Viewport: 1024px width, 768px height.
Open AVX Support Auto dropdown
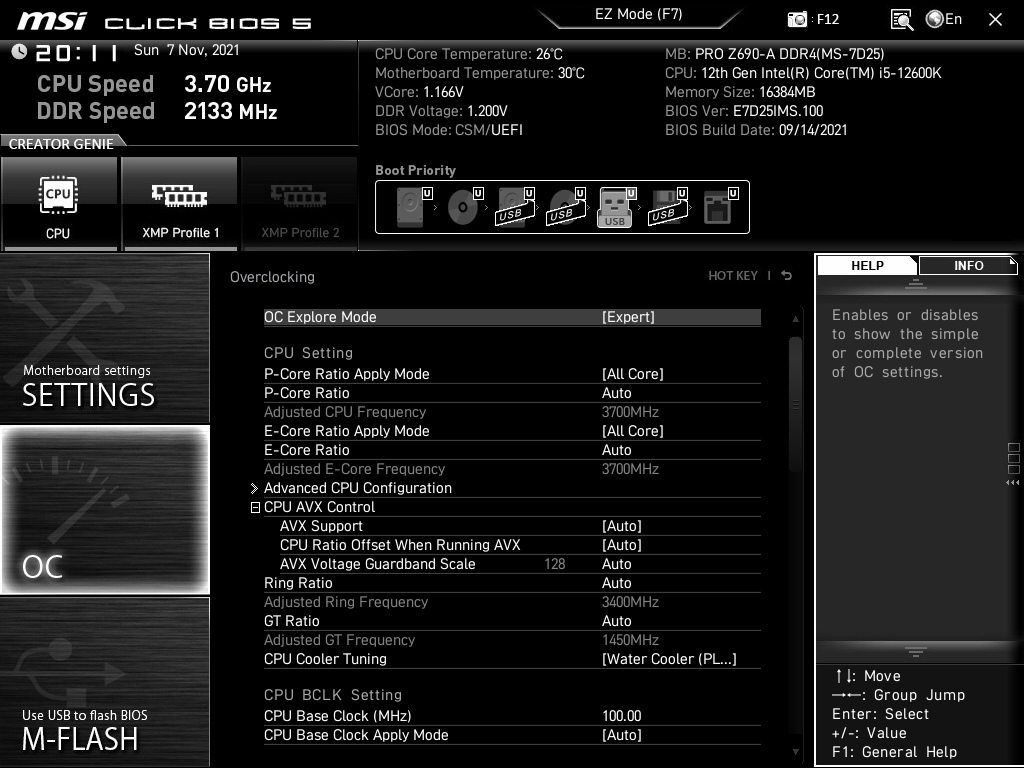(520, 526)
